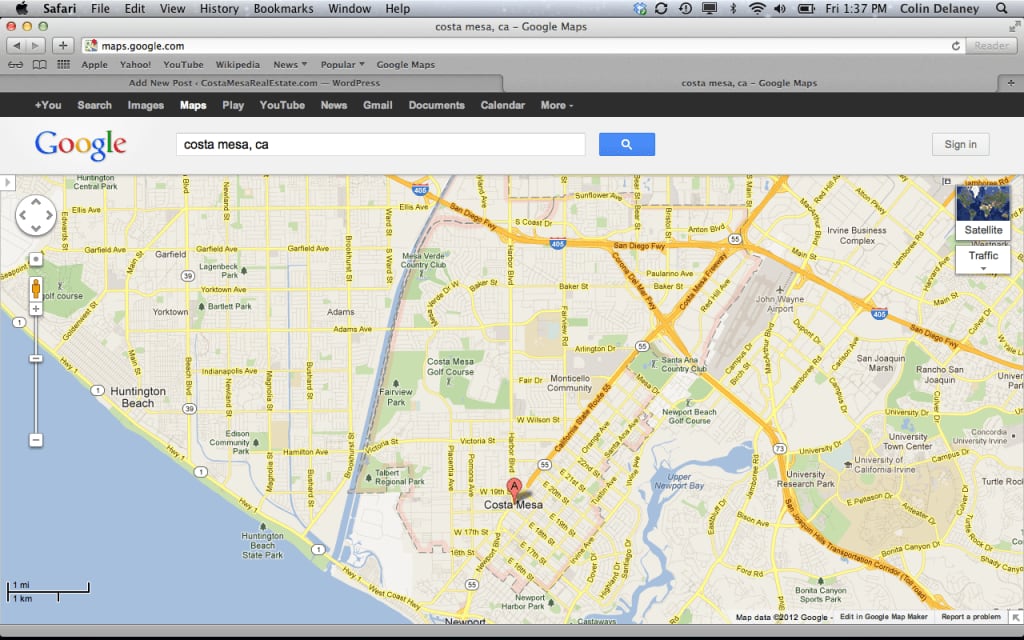Click the reload page icon in address bar
Image resolution: width=1024 pixels, height=640 pixels.
coord(955,46)
